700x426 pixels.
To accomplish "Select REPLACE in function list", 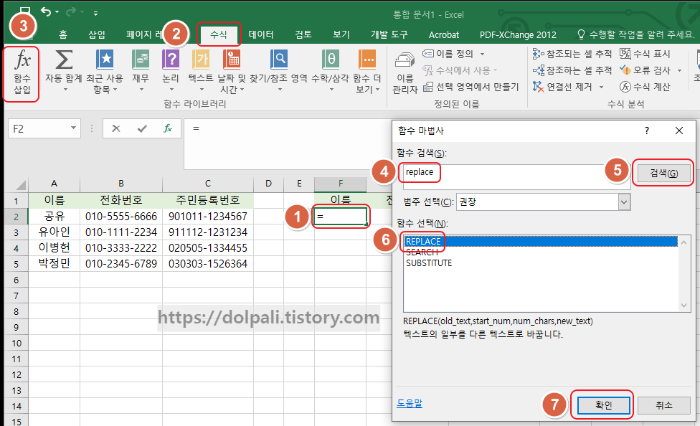I will [541, 242].
